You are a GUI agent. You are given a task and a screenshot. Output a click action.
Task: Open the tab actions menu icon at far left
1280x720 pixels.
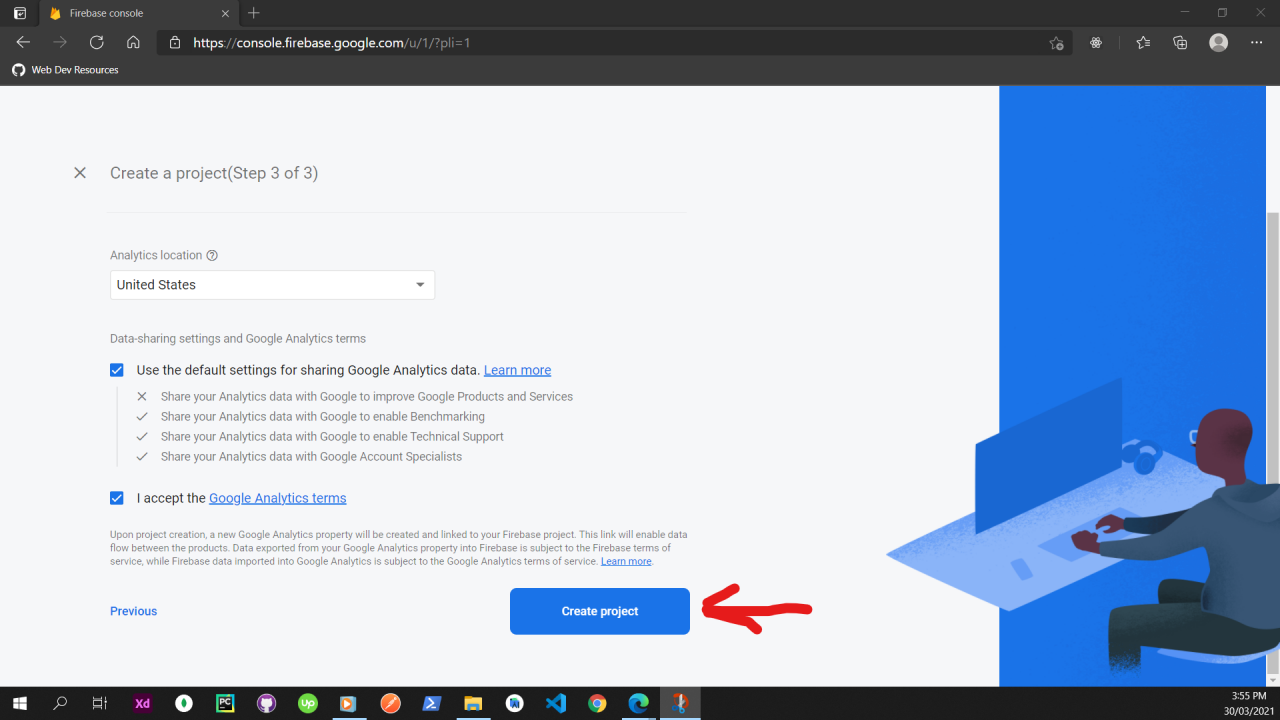click(20, 13)
